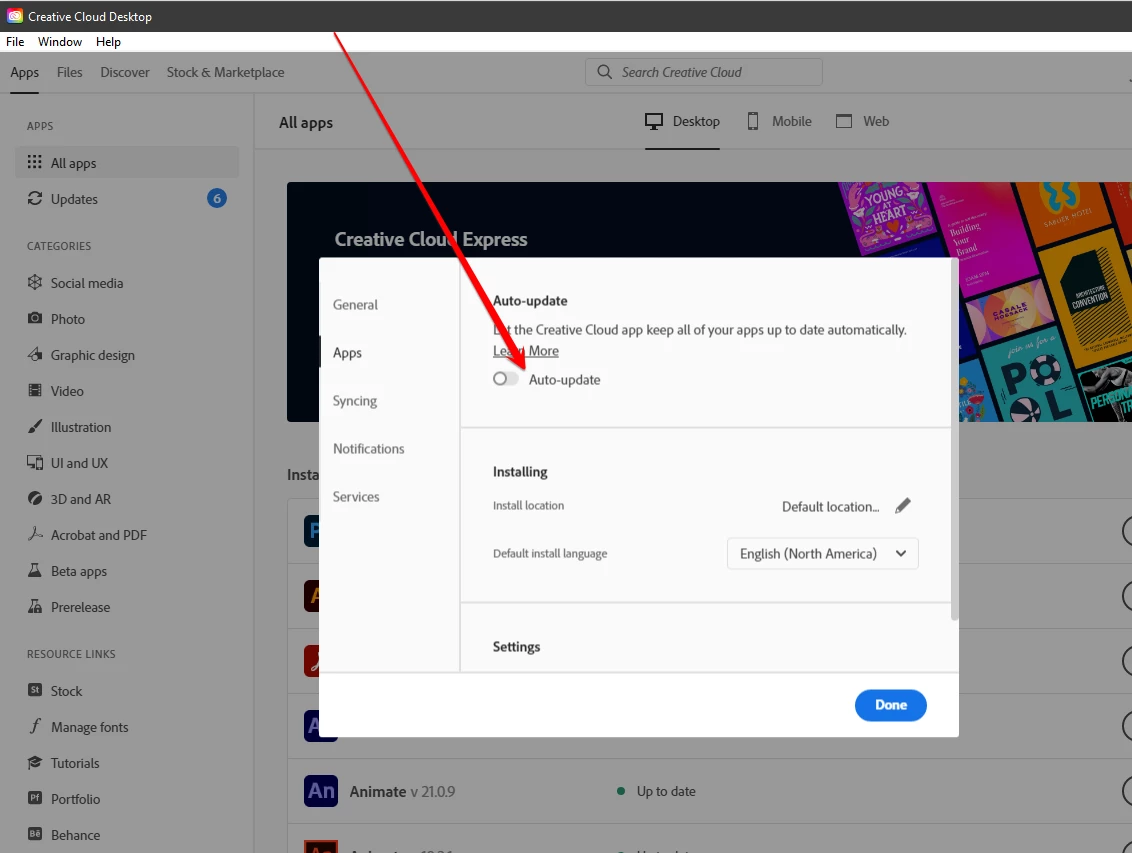Screen dimensions: 1132x853
Task: Click the Stock icon in Resource Links
Action: (34, 690)
